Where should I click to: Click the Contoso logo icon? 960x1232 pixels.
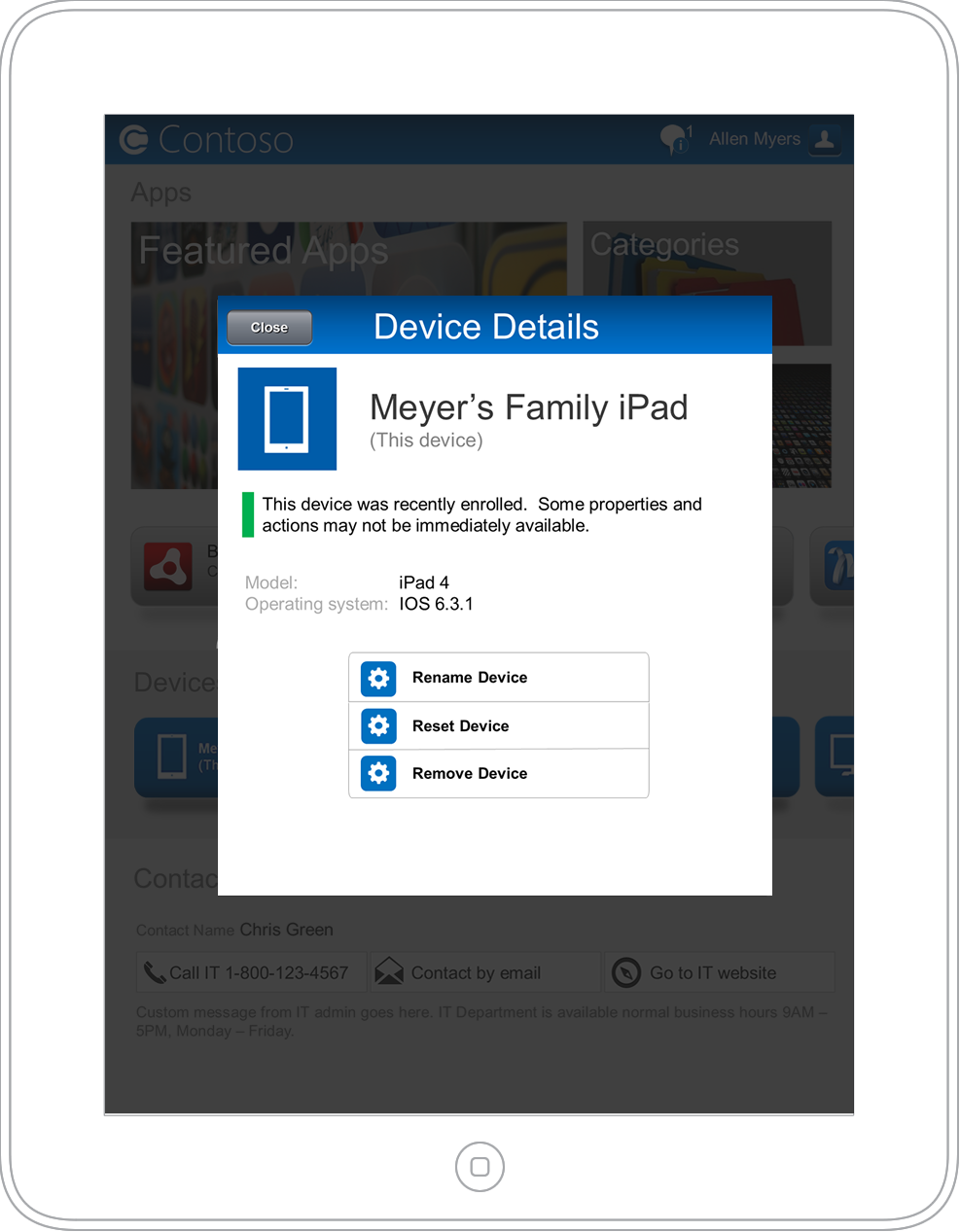tap(133, 140)
